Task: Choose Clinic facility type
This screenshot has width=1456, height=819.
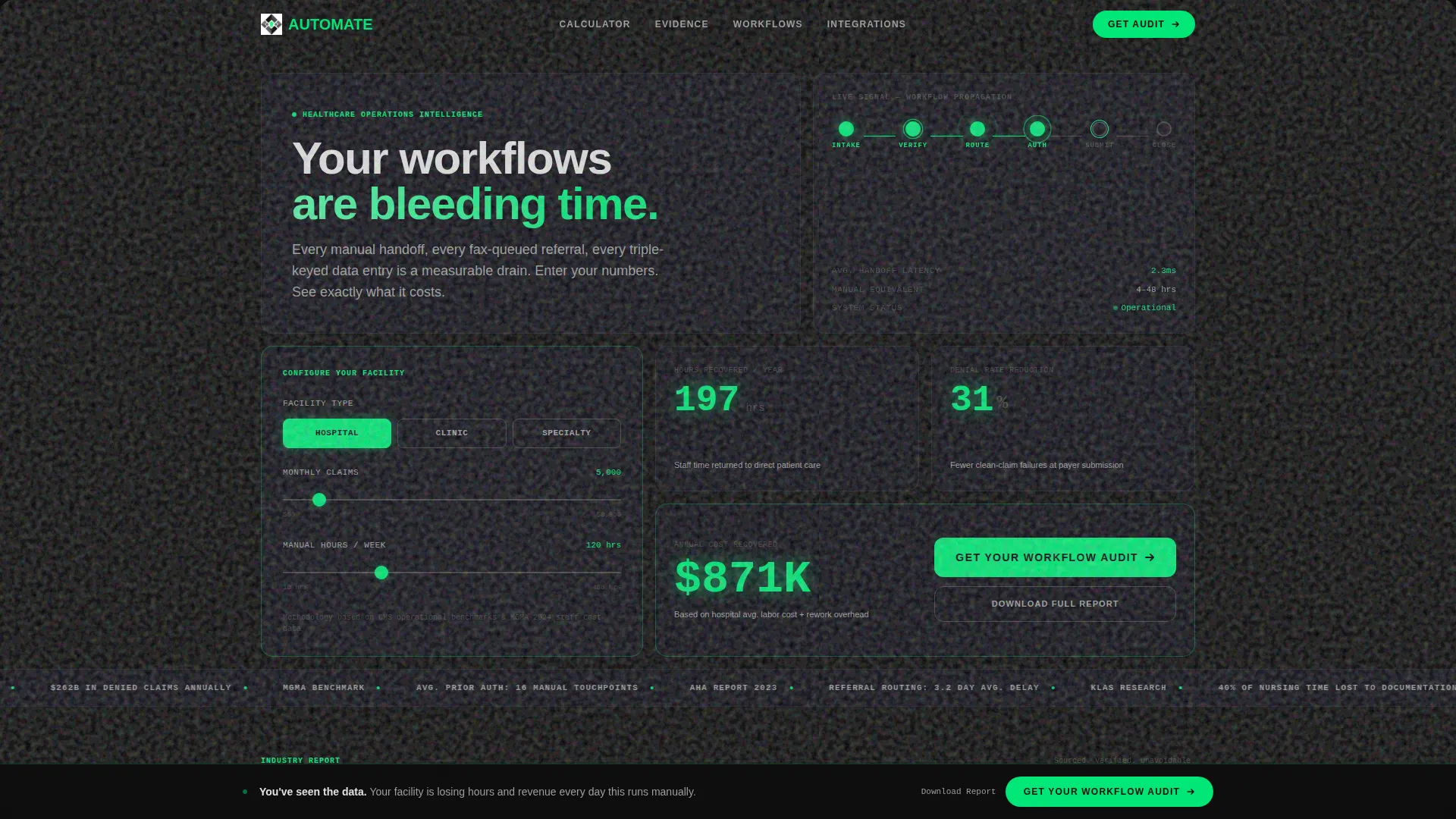Action: 452,433
